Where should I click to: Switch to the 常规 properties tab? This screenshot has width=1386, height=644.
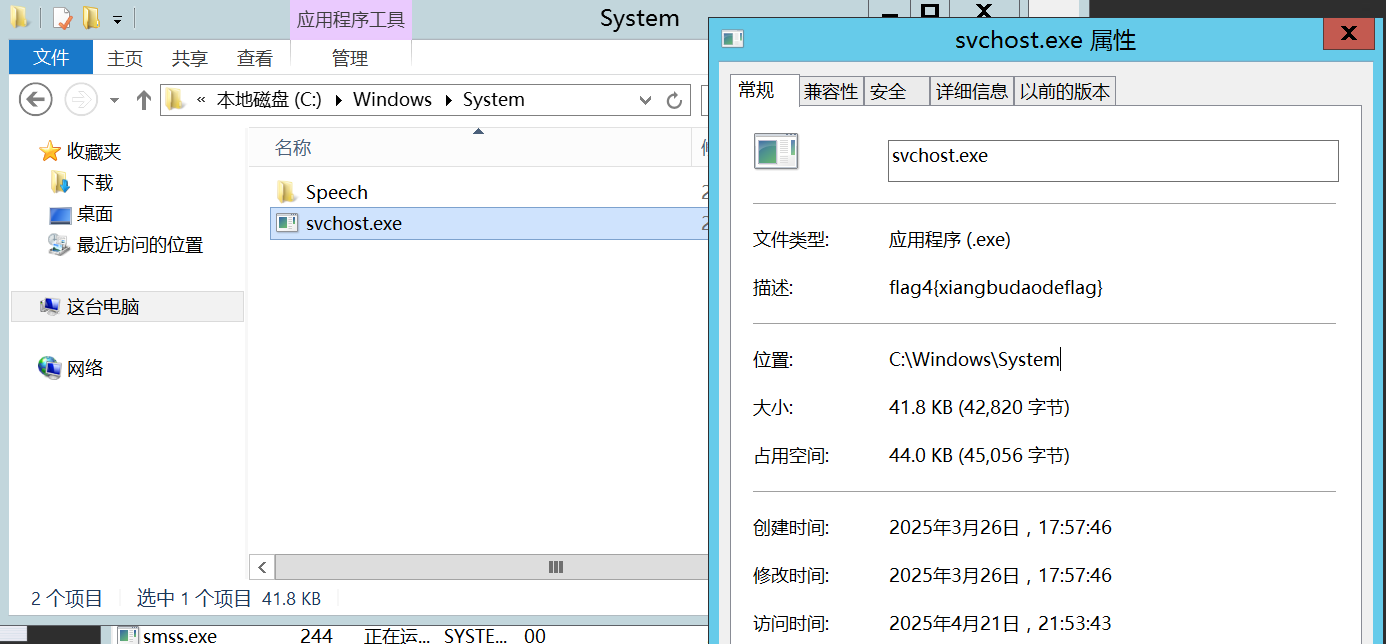coord(764,90)
